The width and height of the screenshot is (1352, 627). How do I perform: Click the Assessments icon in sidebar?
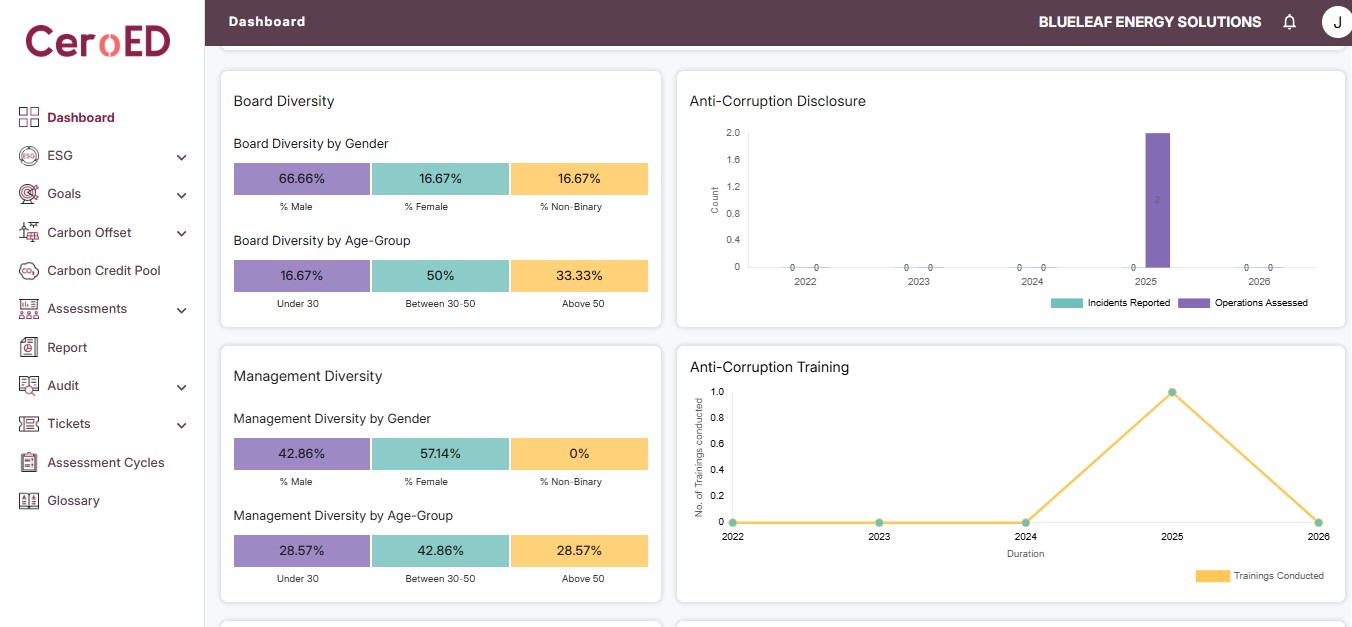[29, 309]
